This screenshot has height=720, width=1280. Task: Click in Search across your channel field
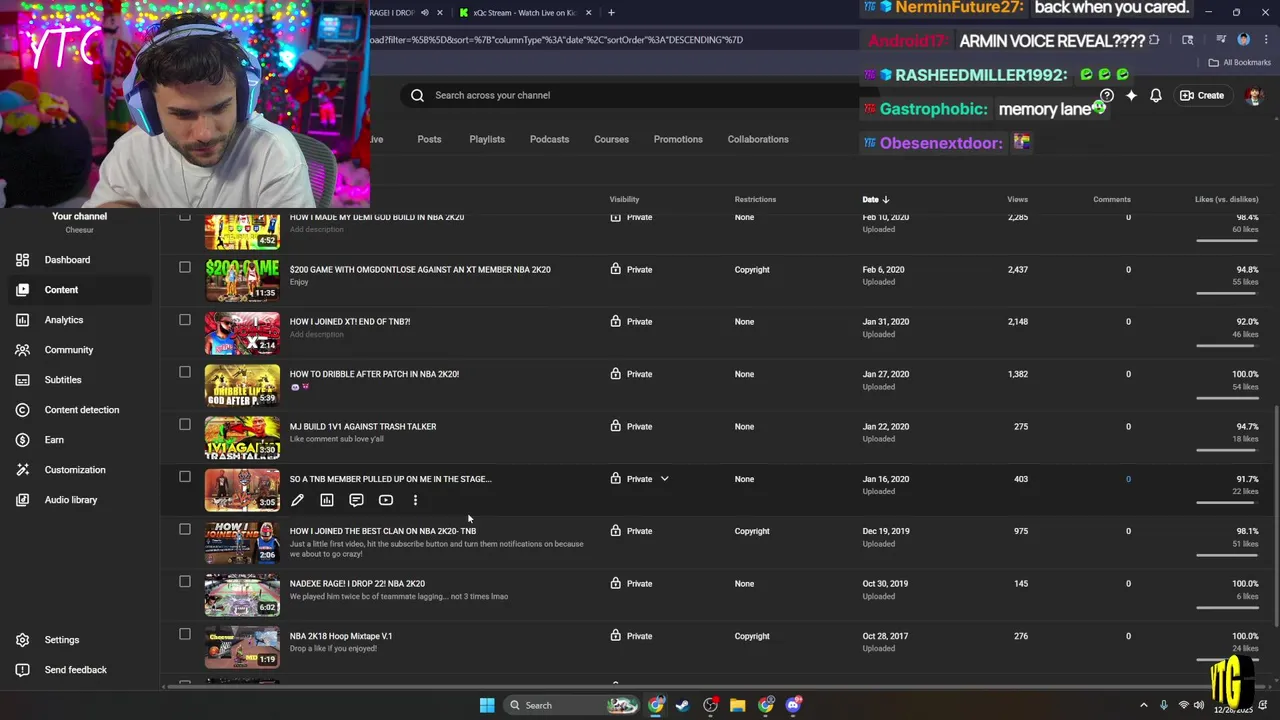pyautogui.click(x=640, y=95)
